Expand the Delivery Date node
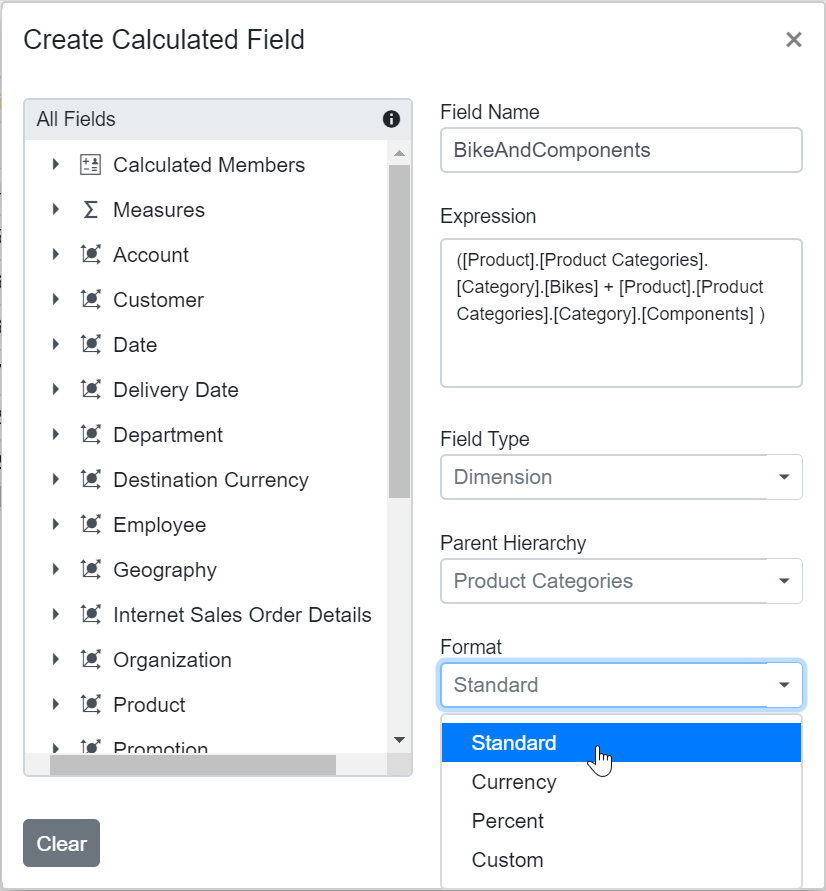This screenshot has width=826, height=891. pos(56,389)
